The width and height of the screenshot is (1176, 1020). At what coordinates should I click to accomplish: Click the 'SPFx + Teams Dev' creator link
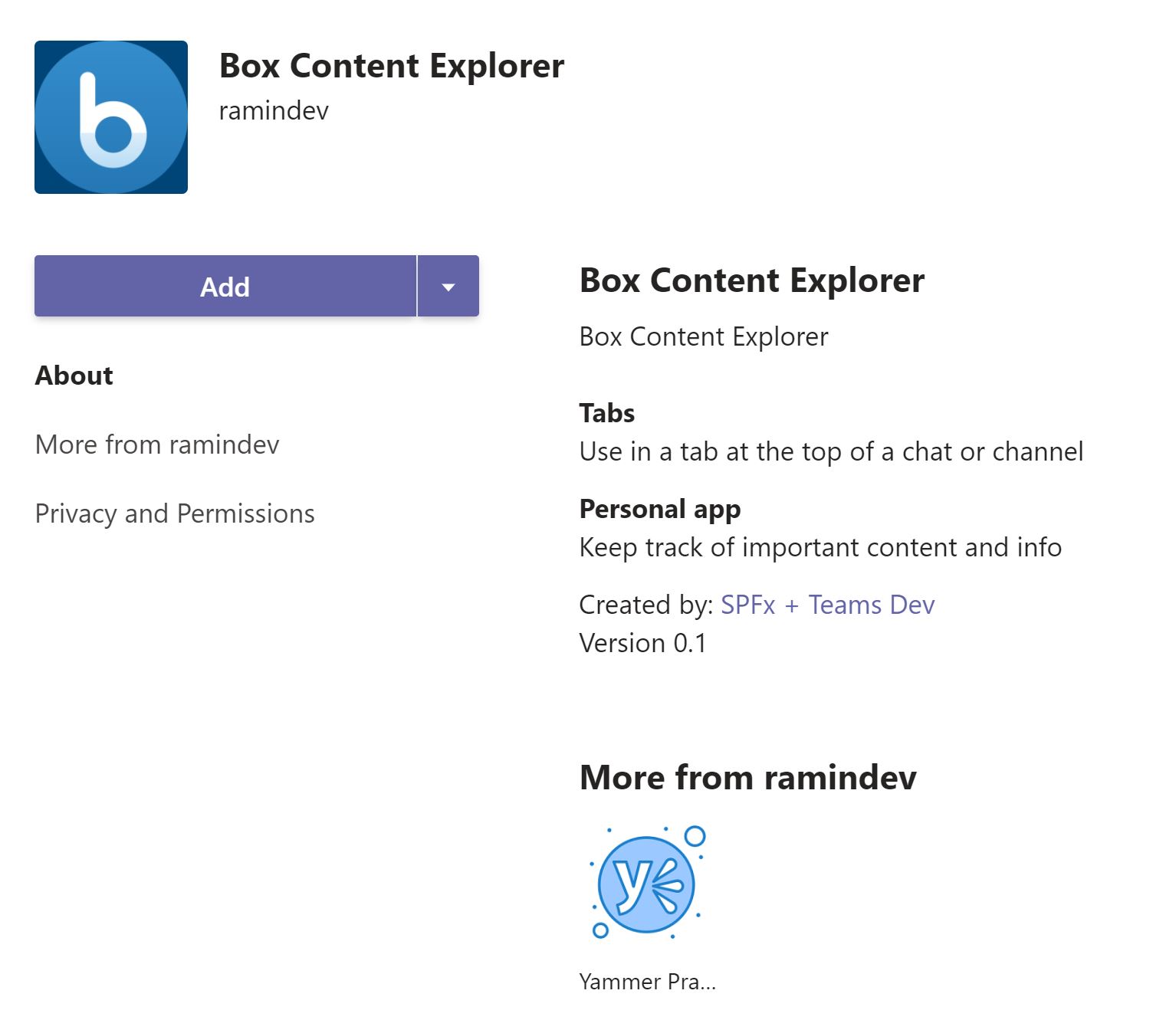827,605
